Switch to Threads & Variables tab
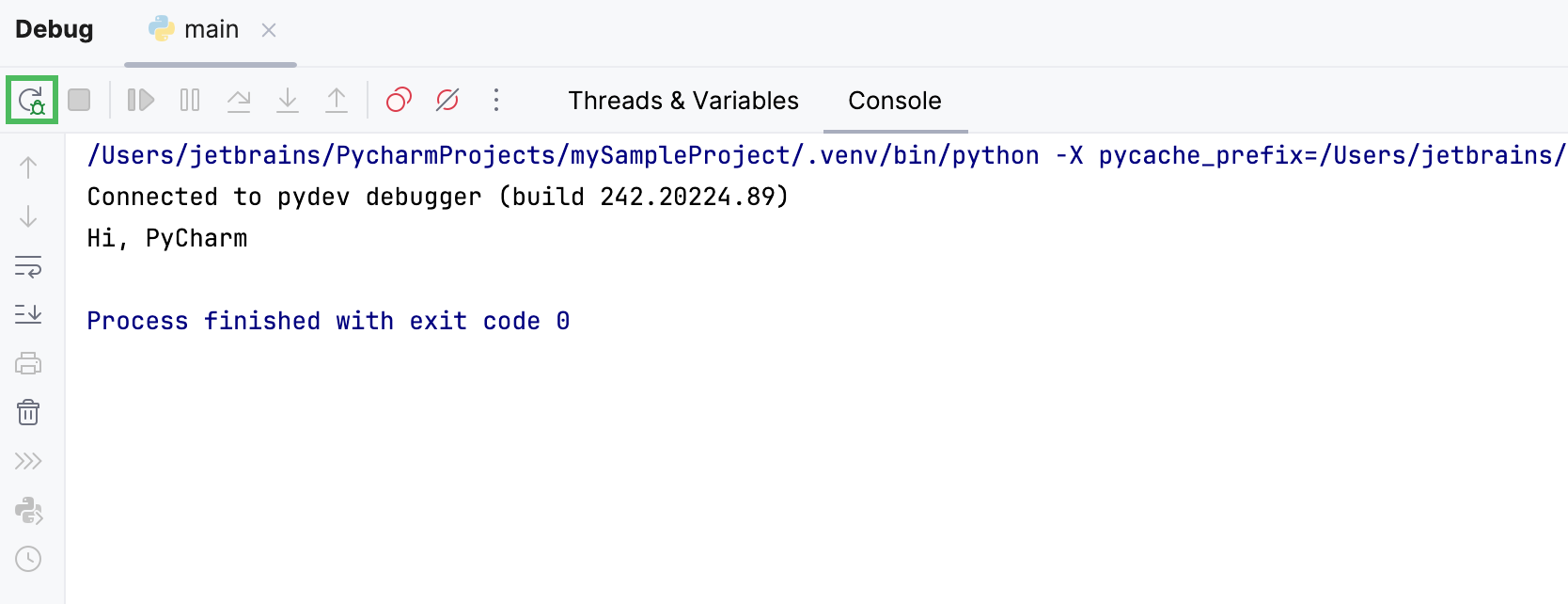The width and height of the screenshot is (1568, 604). 683,101
